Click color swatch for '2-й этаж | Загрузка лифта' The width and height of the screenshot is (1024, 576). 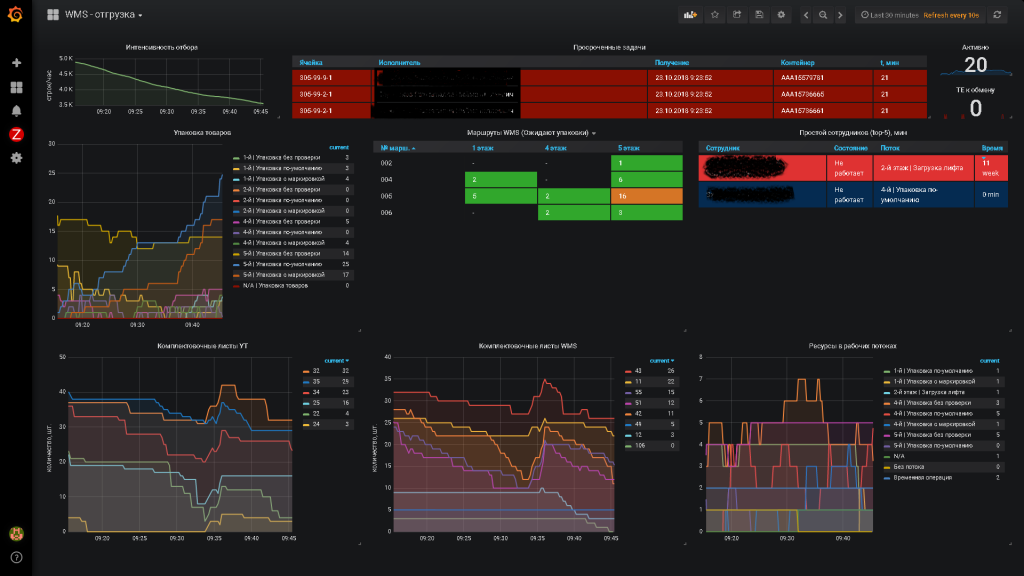[886, 393]
